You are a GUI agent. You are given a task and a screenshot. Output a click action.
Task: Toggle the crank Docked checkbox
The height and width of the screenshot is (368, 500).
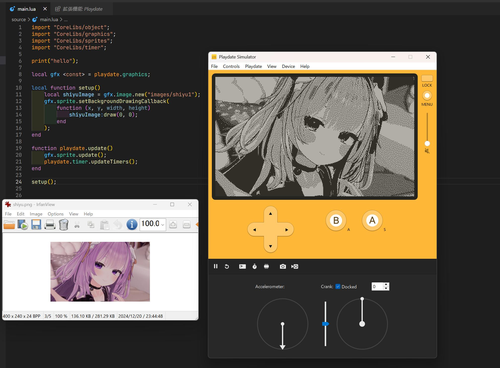338,286
